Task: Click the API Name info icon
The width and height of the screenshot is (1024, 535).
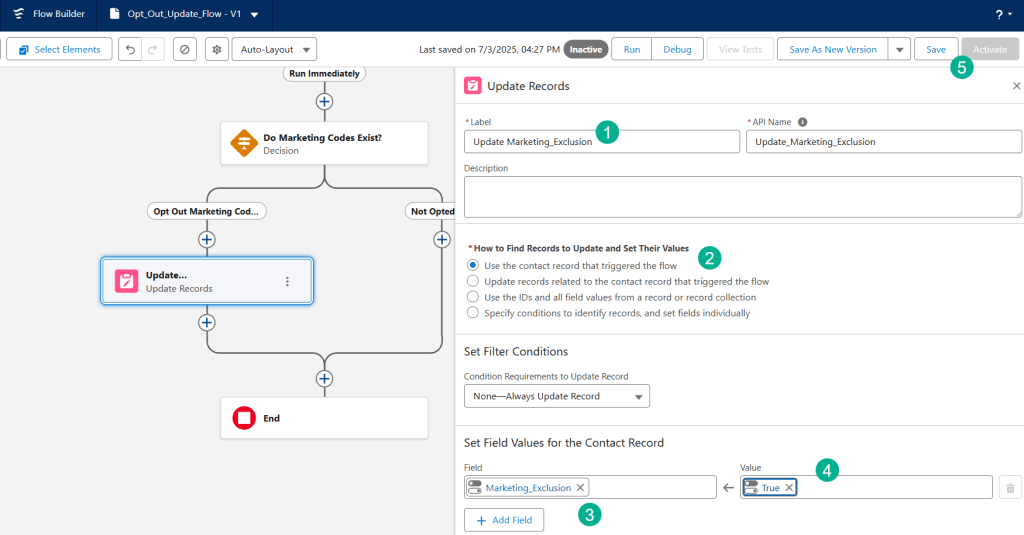Action: tap(802, 122)
